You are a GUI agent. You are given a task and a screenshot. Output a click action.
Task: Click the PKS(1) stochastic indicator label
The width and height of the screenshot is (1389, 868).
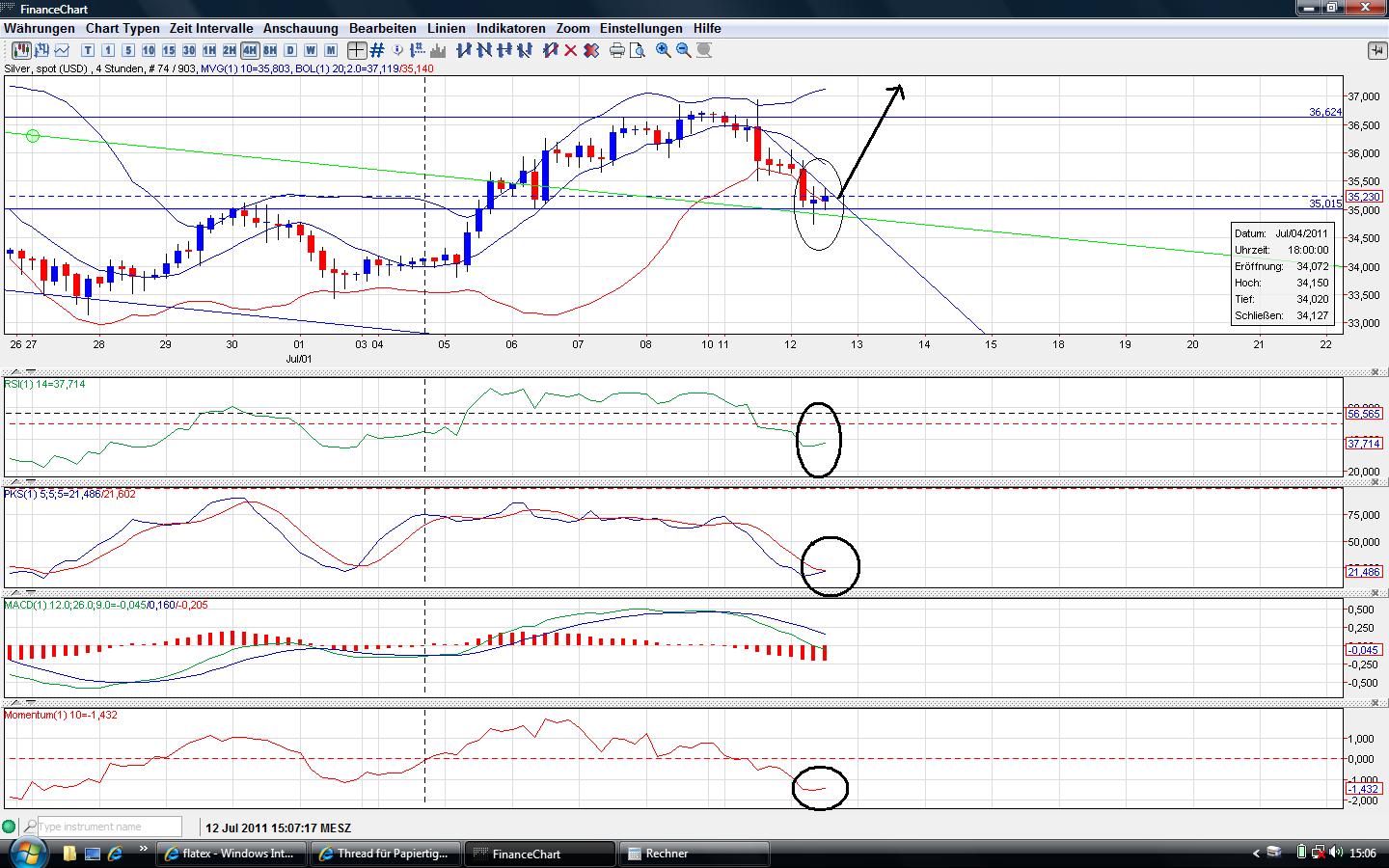pyautogui.click(x=69, y=494)
